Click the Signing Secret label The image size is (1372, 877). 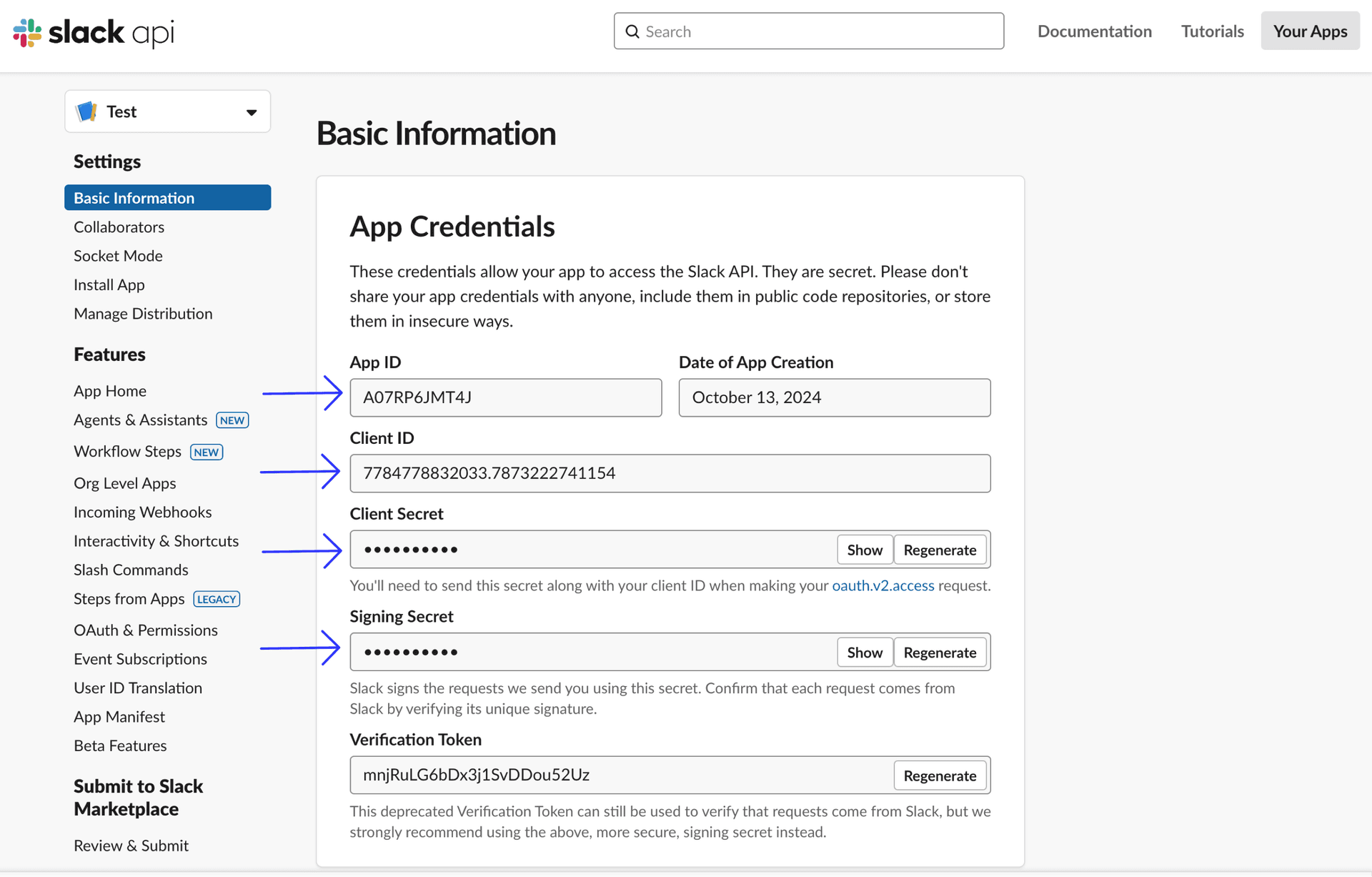pyautogui.click(x=402, y=616)
